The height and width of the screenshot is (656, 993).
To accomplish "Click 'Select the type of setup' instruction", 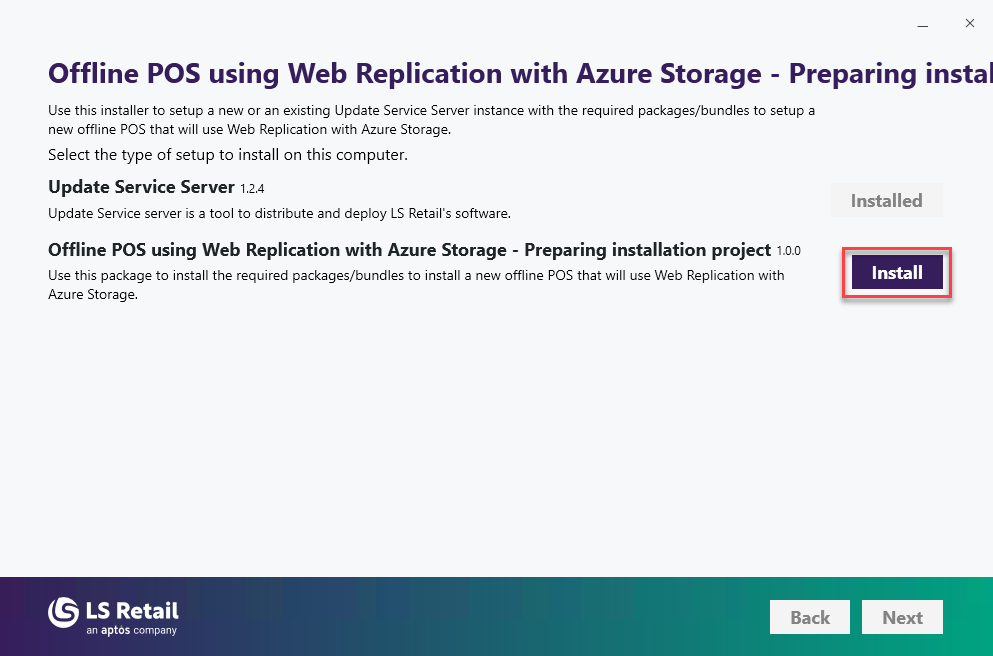I will (228, 155).
